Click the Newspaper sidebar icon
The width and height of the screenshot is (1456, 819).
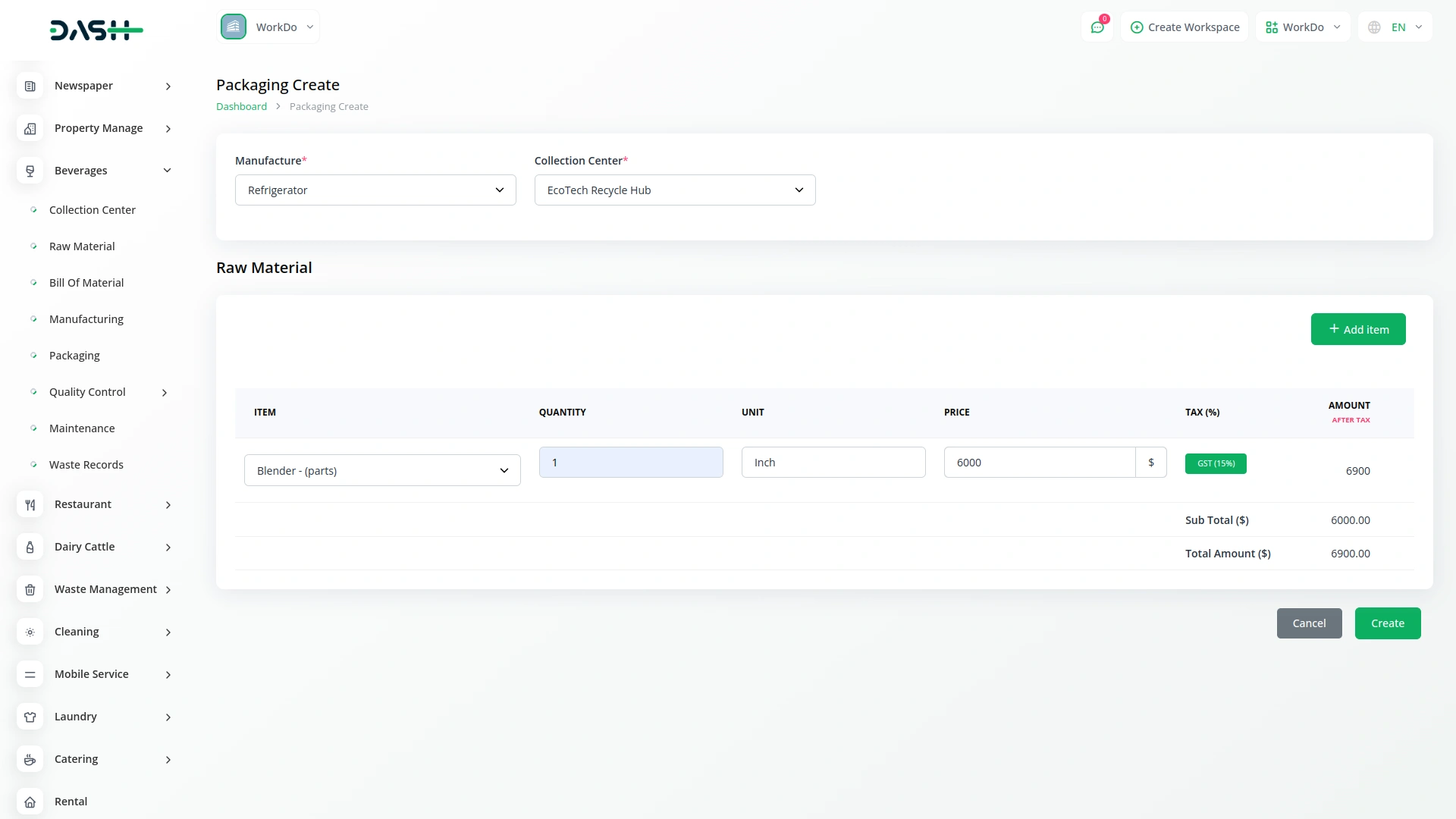[30, 86]
